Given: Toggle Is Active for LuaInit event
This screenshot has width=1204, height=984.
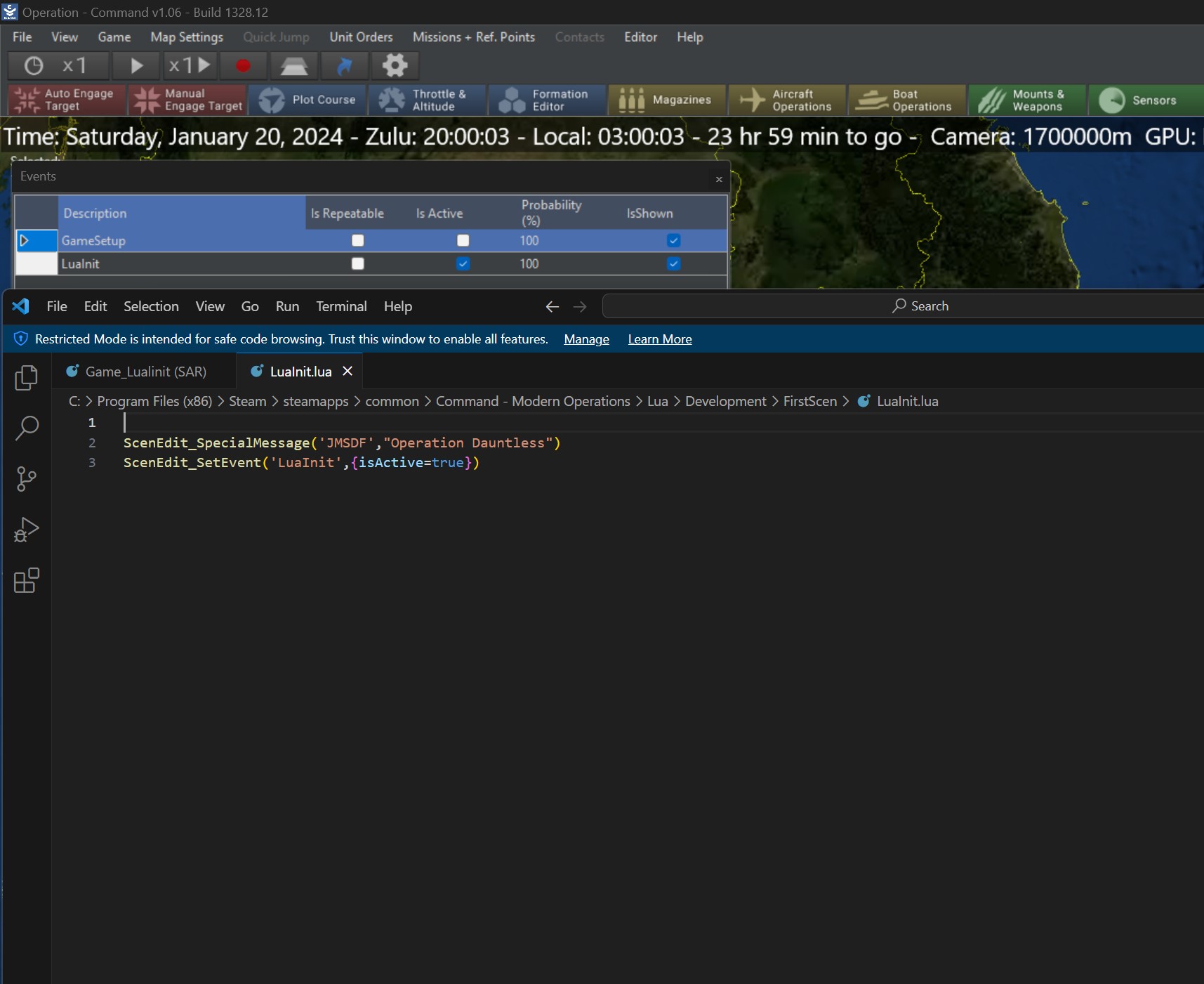Looking at the screenshot, I should click(463, 264).
